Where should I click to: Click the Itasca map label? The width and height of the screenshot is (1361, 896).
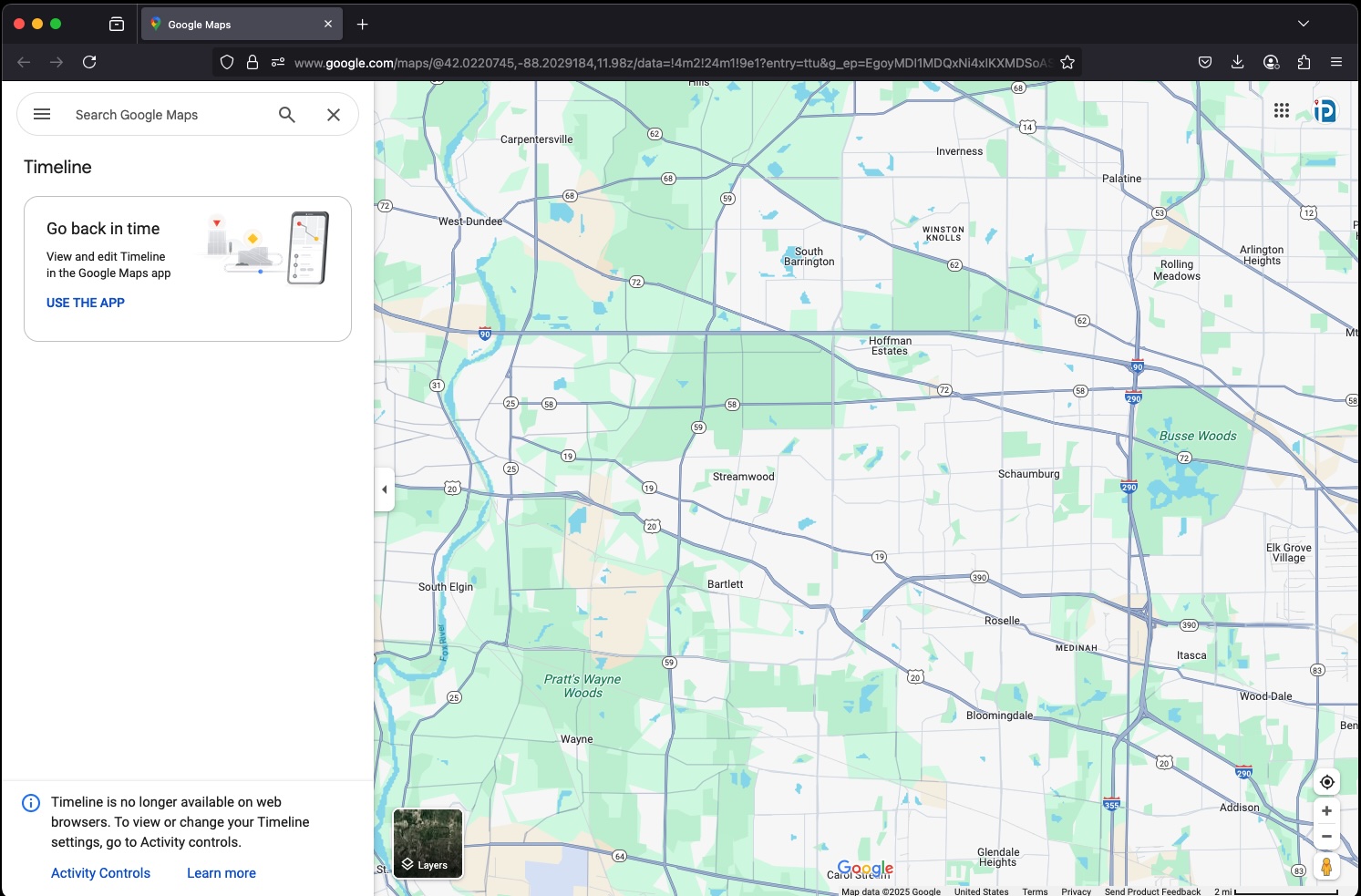(x=1191, y=655)
